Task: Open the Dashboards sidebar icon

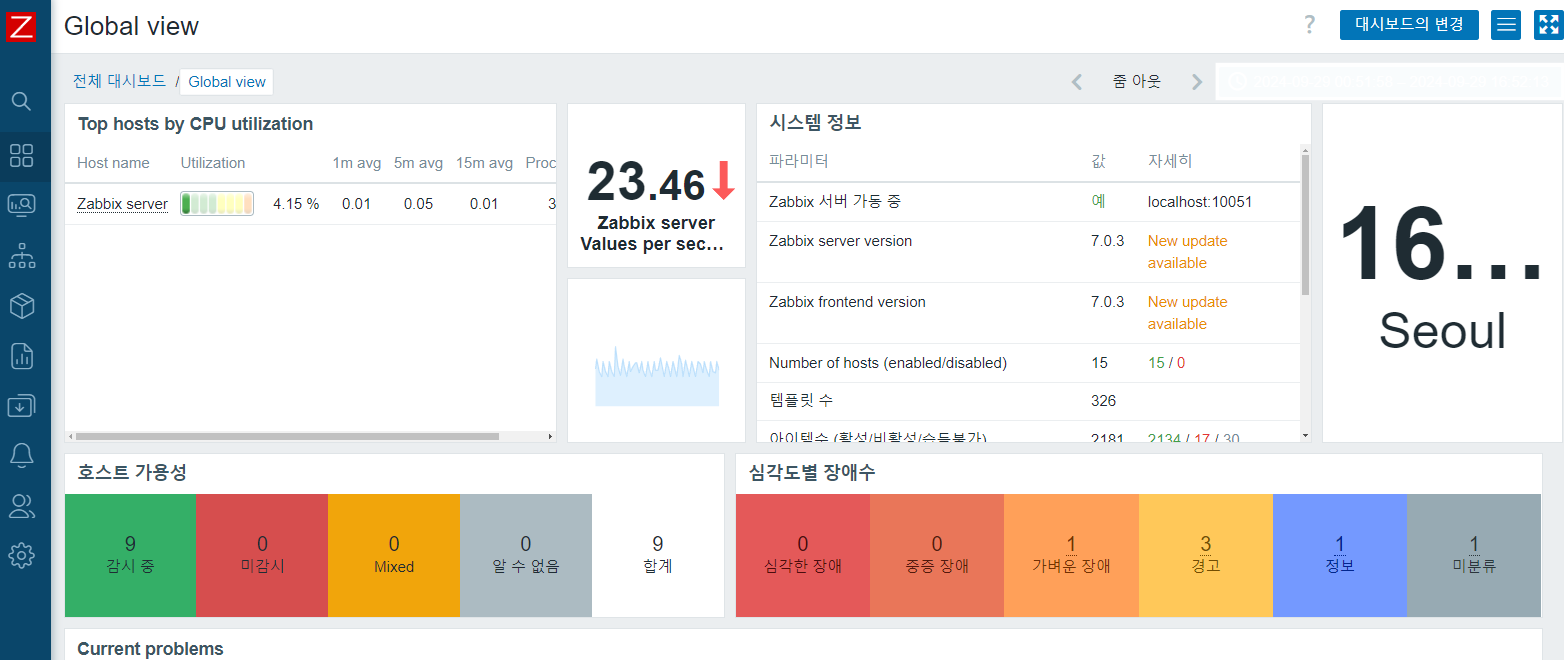Action: pyautogui.click(x=21, y=155)
